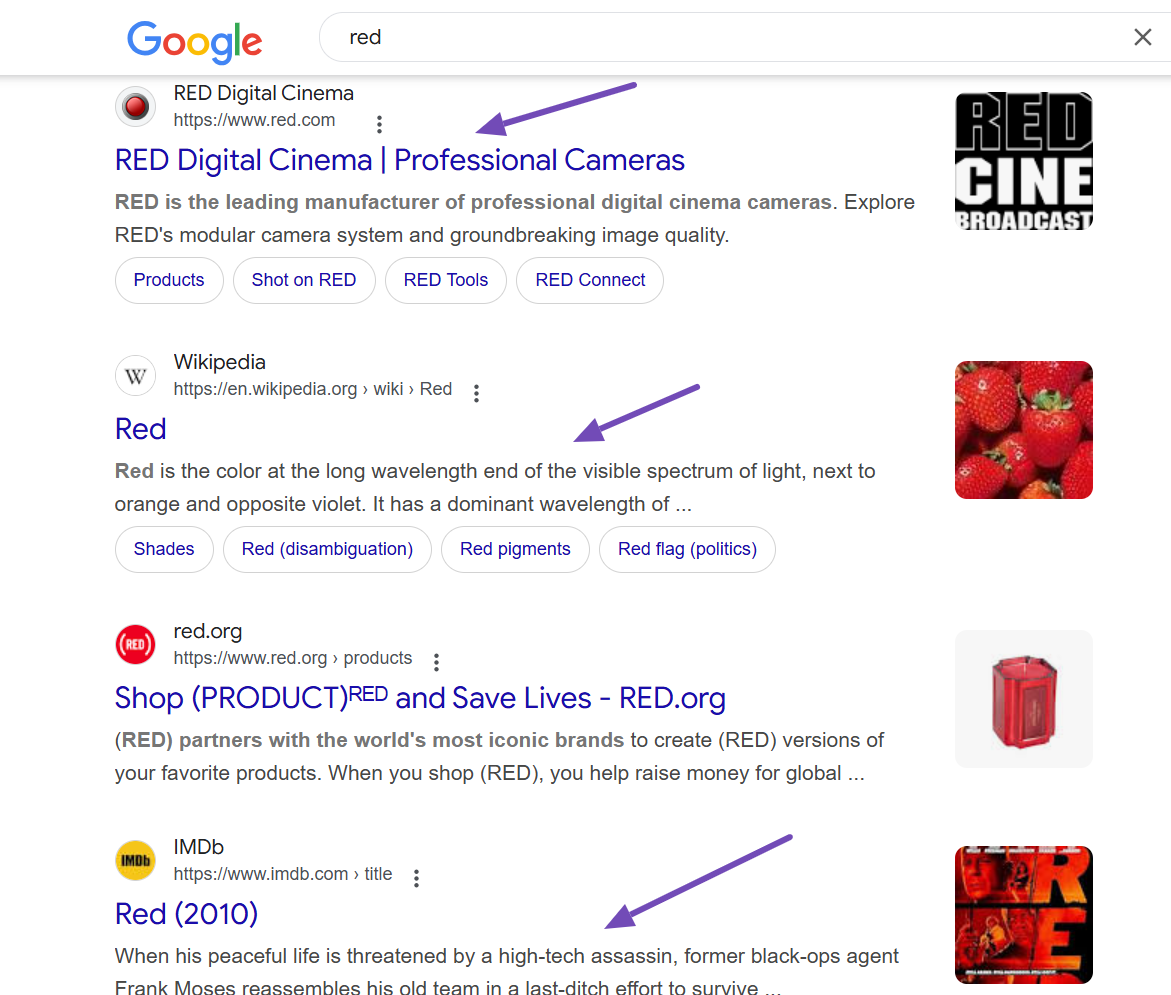Open more options for red.com result

[x=379, y=124]
